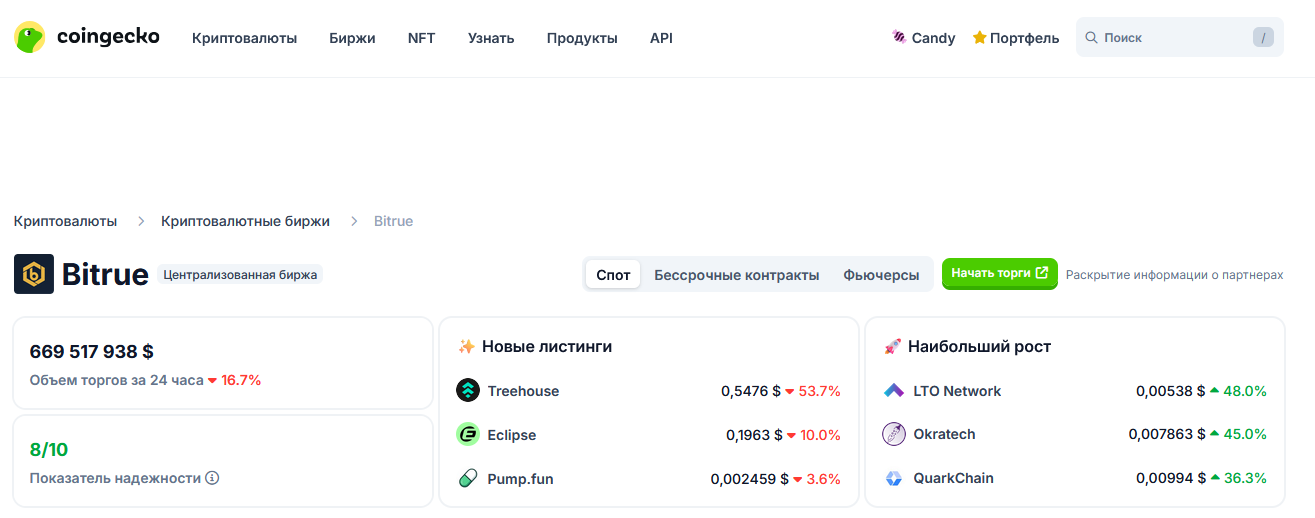Click the Treehouse price 0,5476 $
Screen dimensions: 1315x518
(751, 391)
